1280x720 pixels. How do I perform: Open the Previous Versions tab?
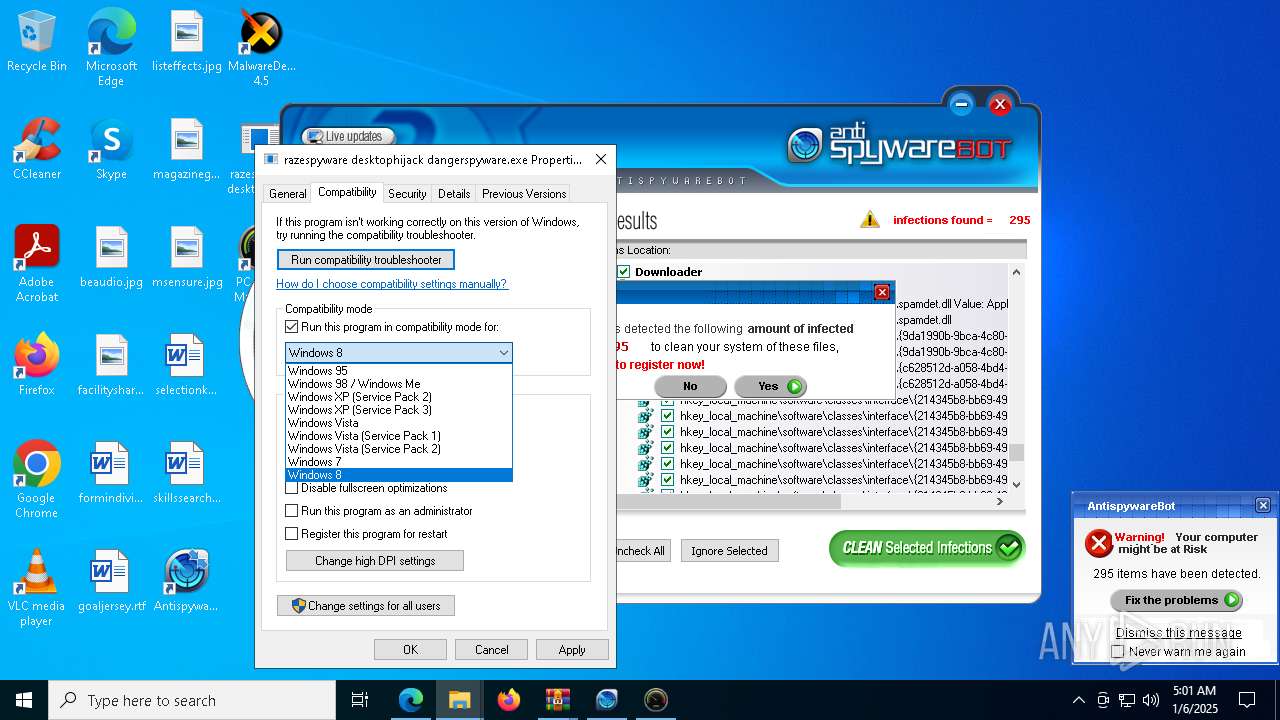point(524,194)
